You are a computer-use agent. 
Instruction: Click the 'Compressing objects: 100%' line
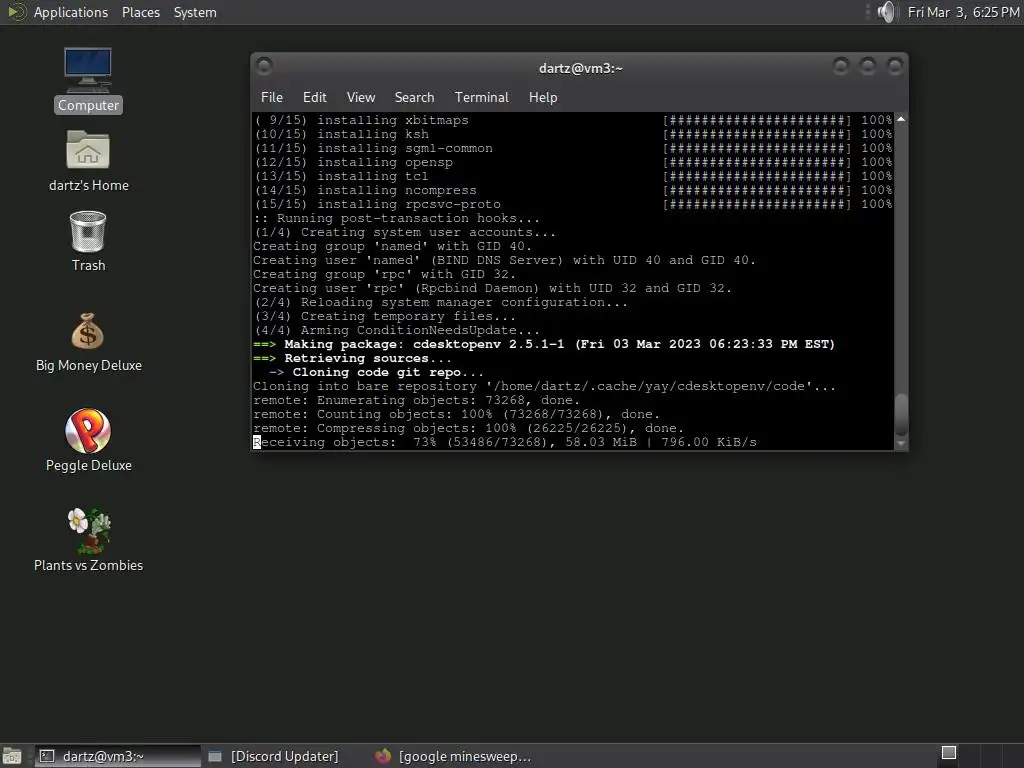tap(468, 428)
